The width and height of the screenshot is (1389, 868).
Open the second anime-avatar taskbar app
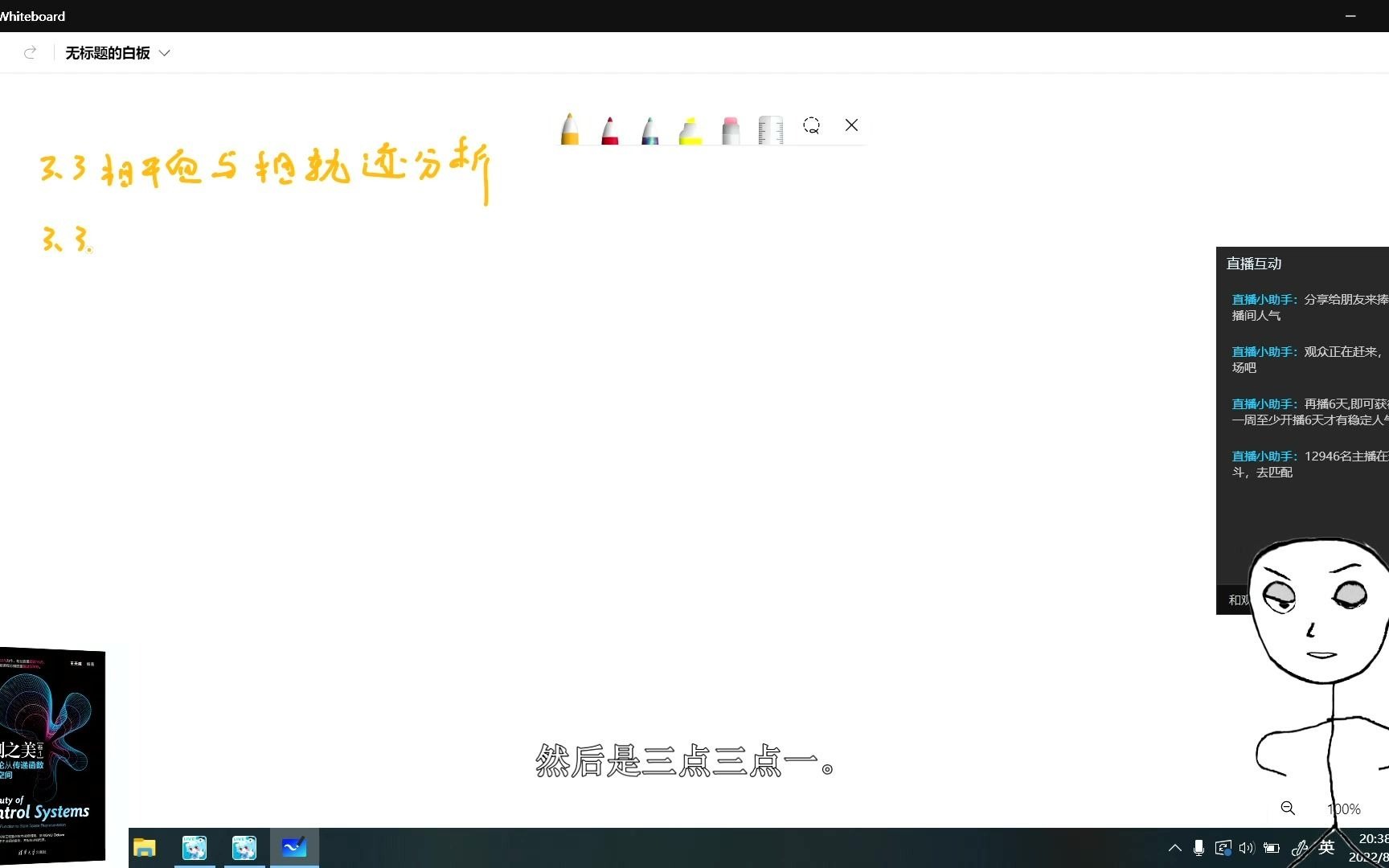[244, 848]
